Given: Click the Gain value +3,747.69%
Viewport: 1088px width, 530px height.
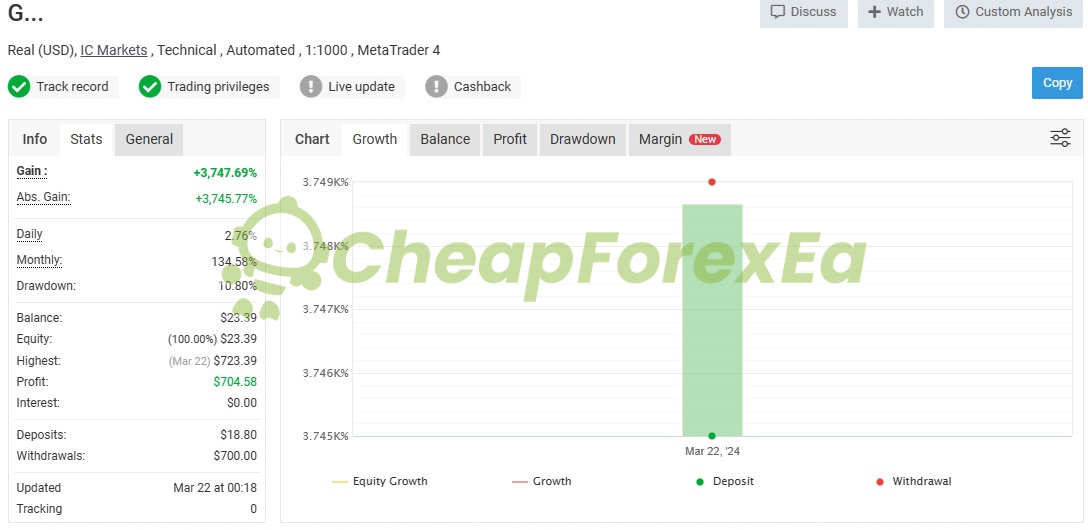Looking at the screenshot, I should click(225, 172).
